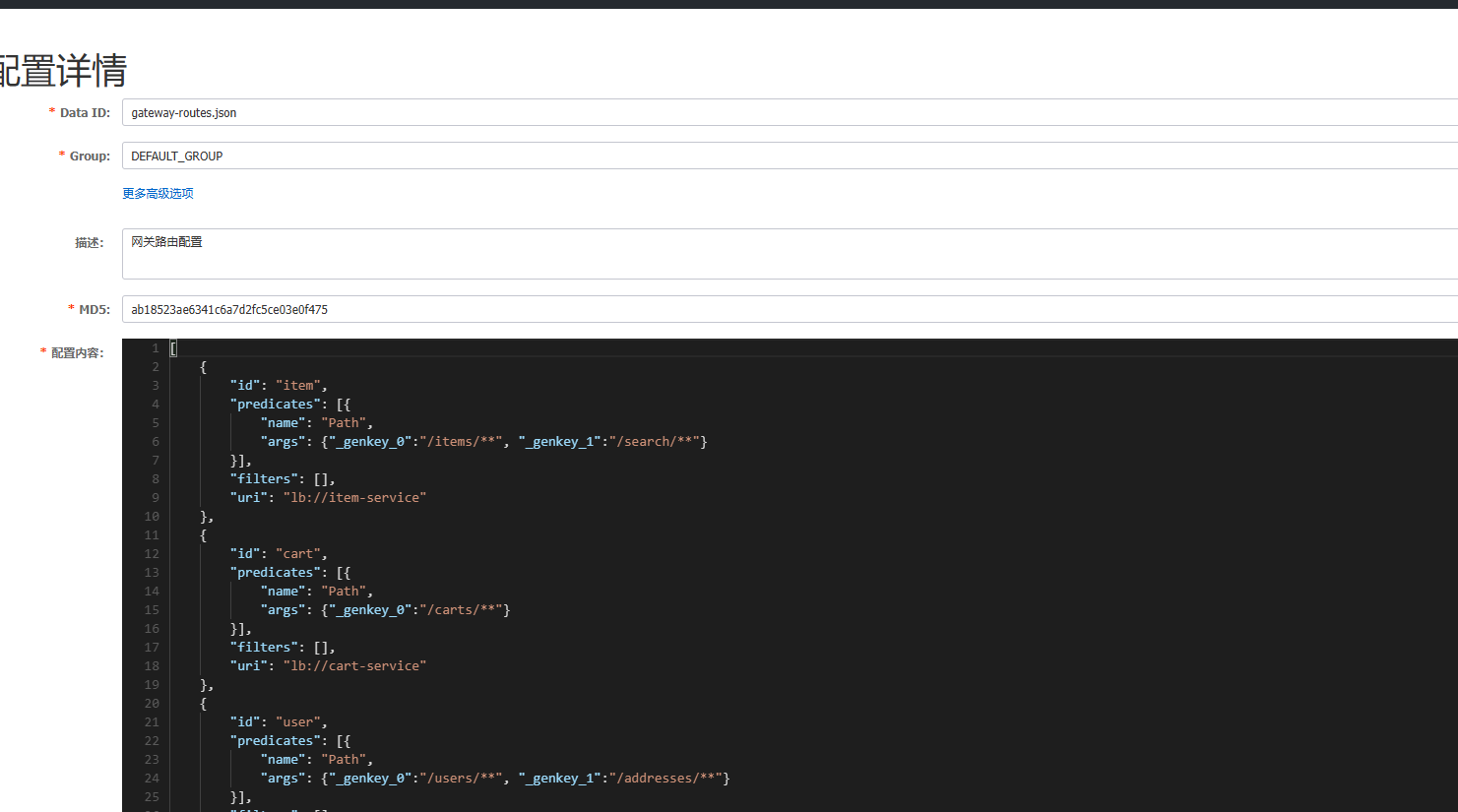The width and height of the screenshot is (1458, 812).
Task: Click "name": "Path" on line 5
Action: tap(317, 423)
